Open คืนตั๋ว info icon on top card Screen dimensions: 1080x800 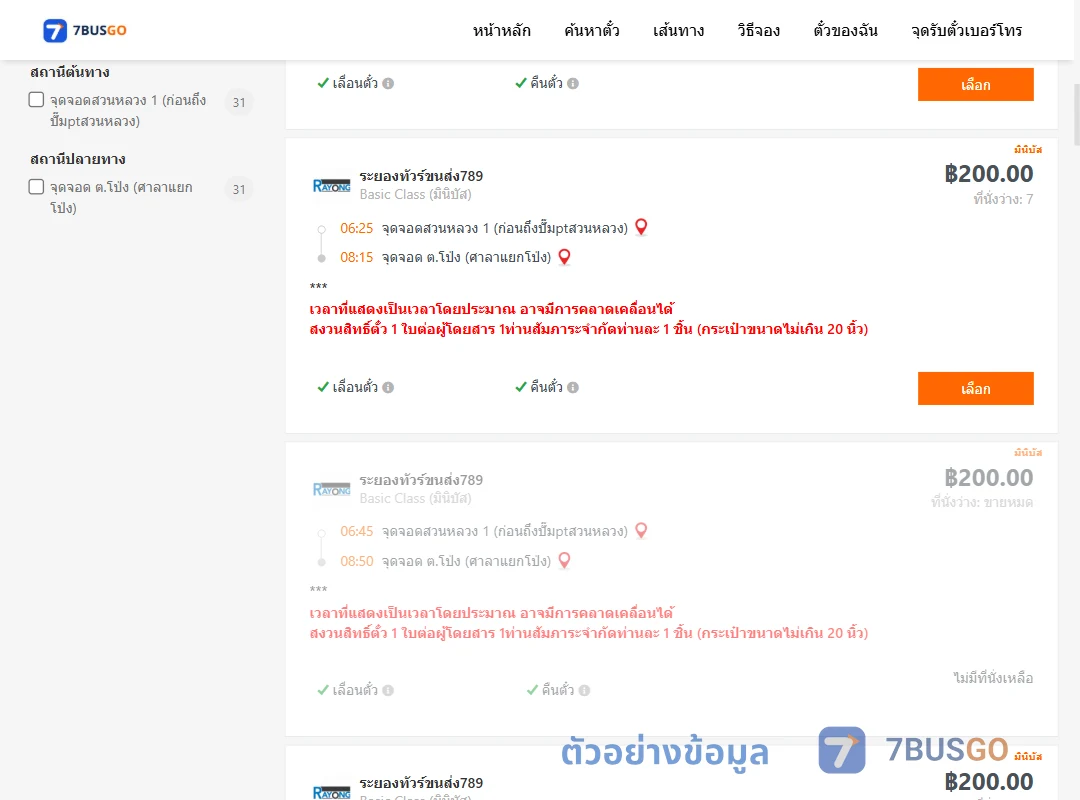573,83
